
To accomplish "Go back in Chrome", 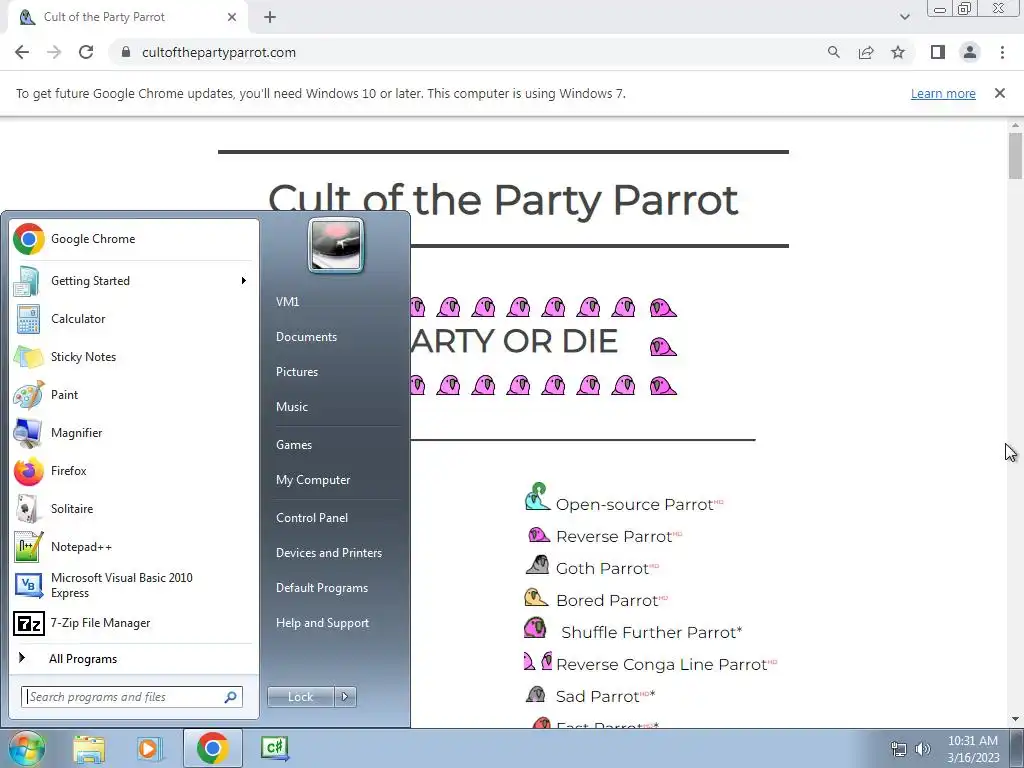I will pos(22,52).
